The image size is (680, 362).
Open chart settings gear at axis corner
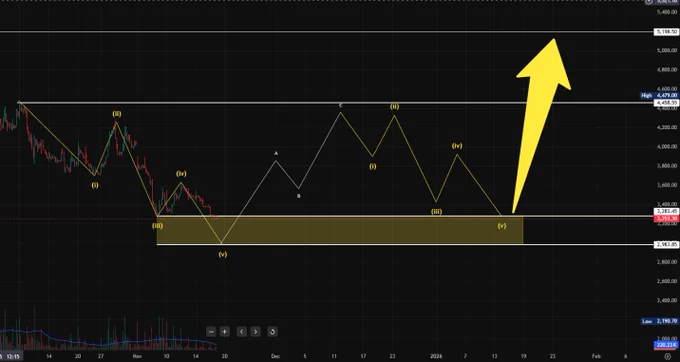click(667, 356)
